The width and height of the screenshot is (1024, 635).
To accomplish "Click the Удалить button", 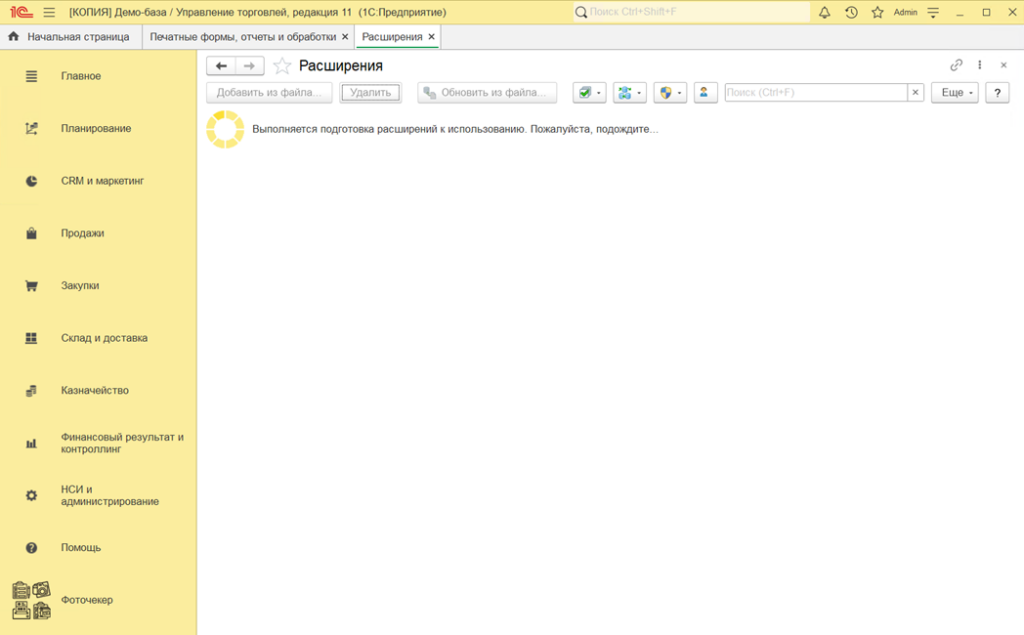I will click(x=370, y=92).
